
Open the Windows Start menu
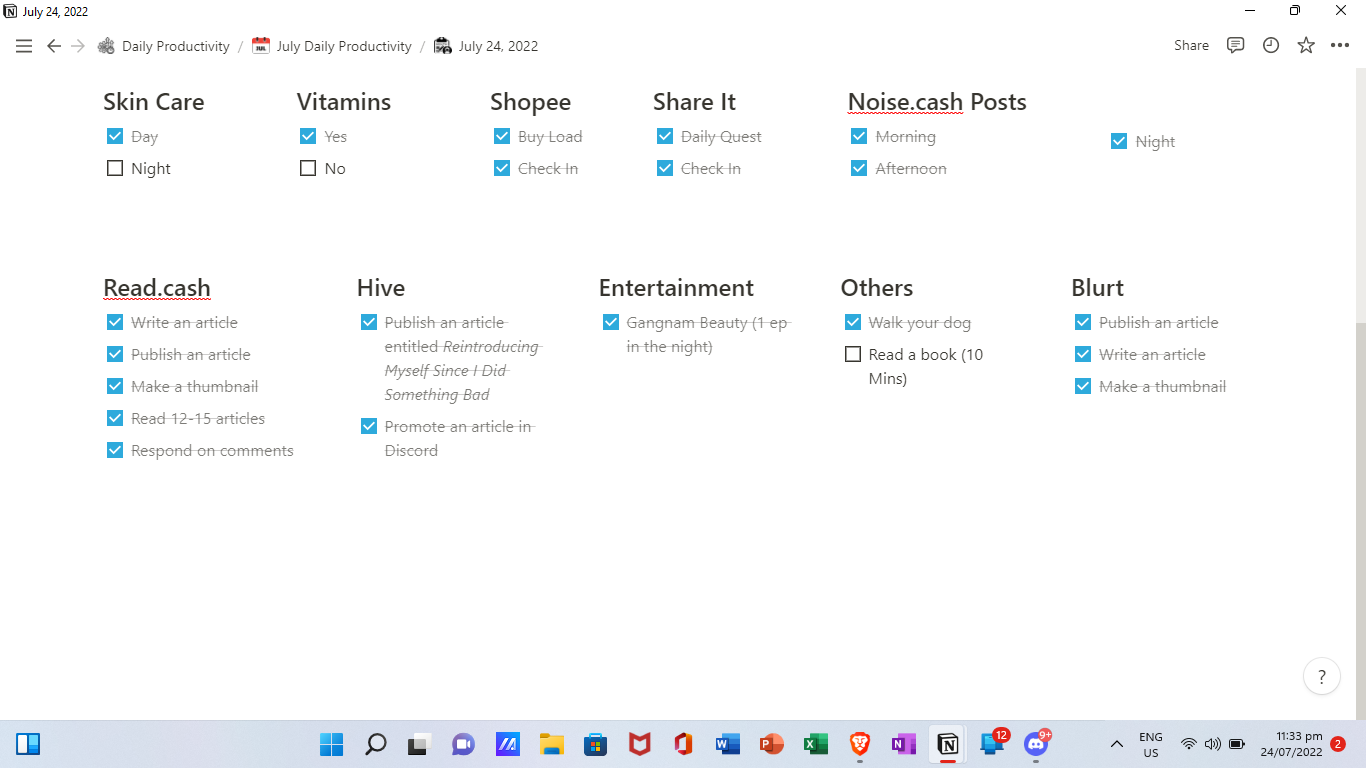click(331, 744)
